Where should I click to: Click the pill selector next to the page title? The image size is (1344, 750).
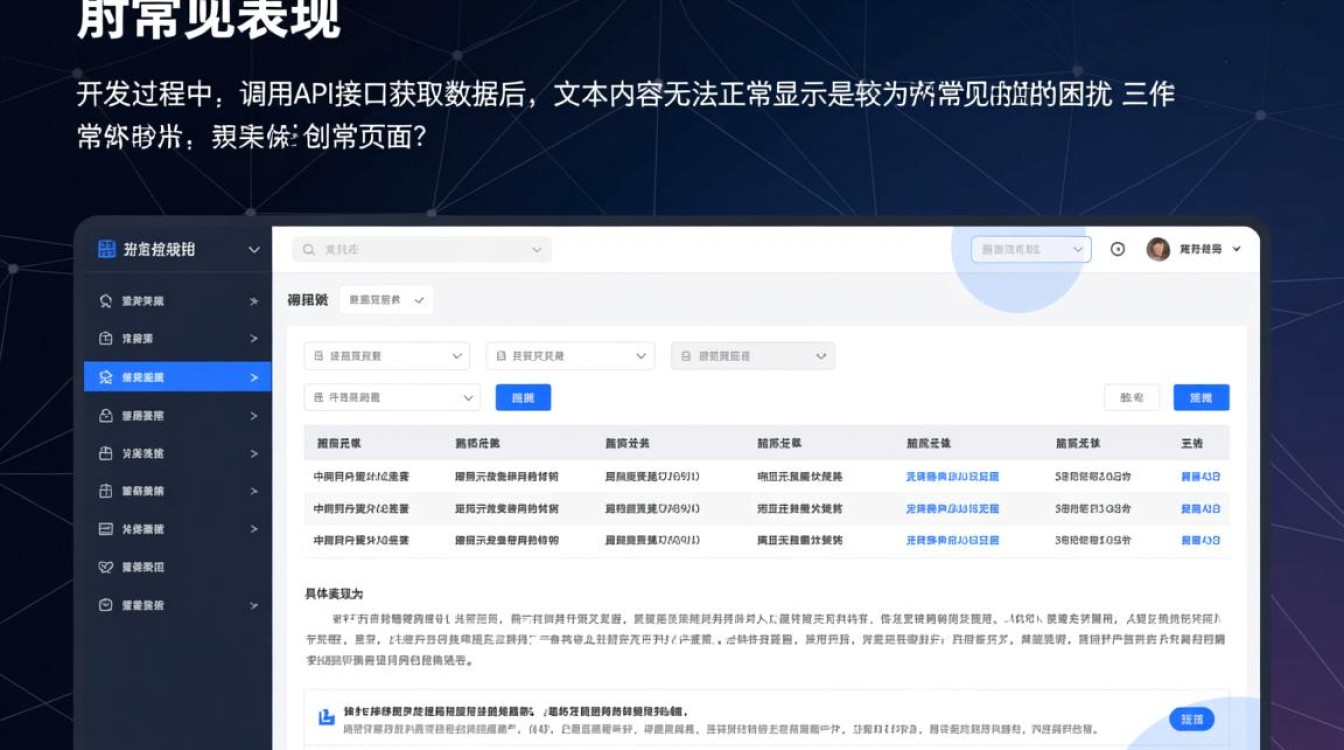388,299
